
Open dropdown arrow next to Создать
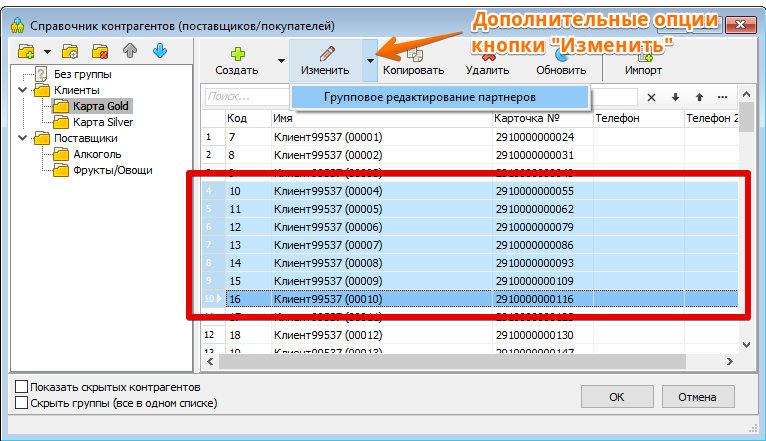(281, 60)
